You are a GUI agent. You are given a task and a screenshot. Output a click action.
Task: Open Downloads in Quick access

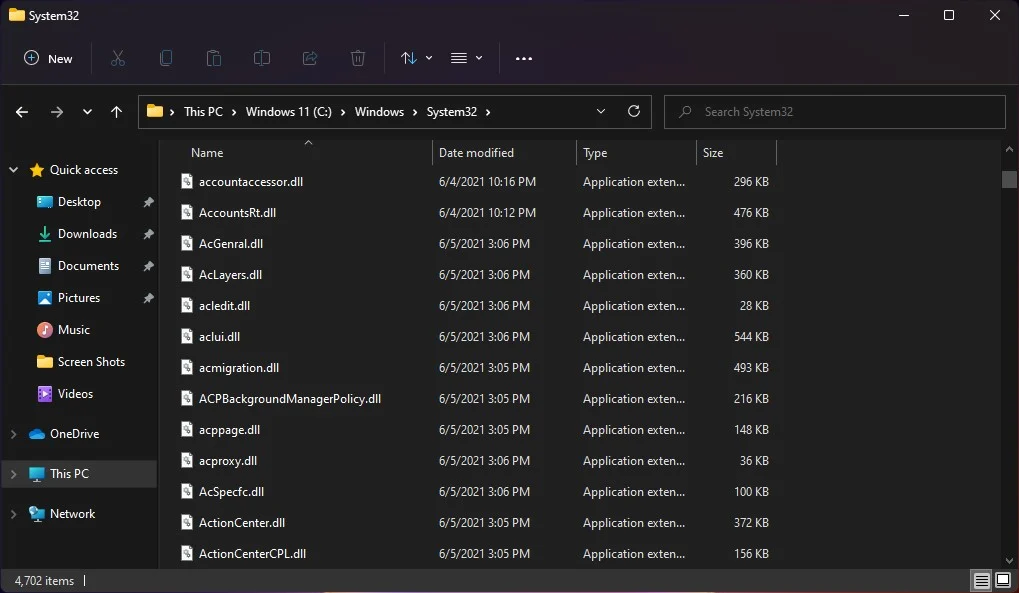pyautogui.click(x=87, y=233)
